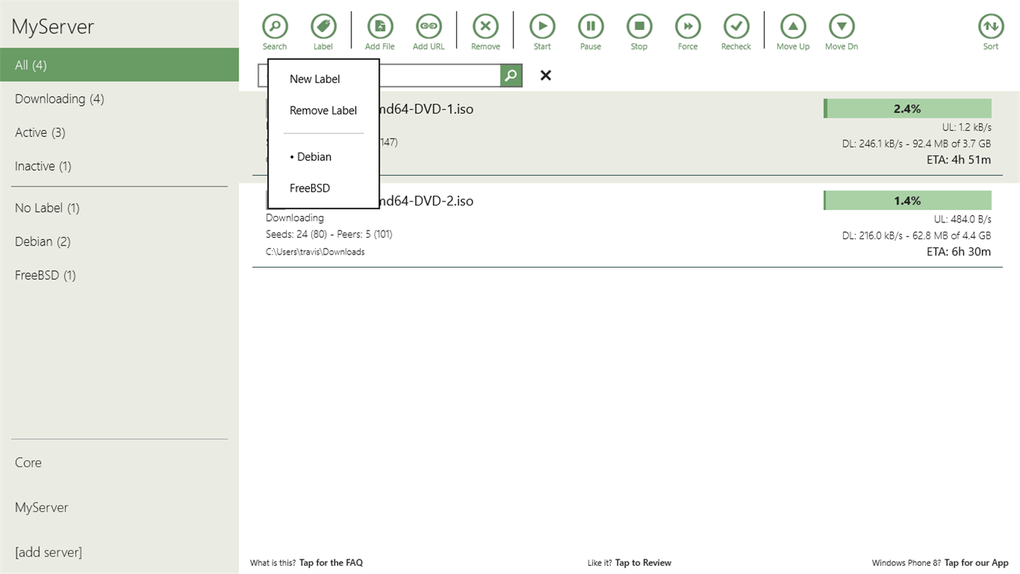Select the FreeBSD label in popup
Viewport: 1020px width, 574px height.
[310, 188]
